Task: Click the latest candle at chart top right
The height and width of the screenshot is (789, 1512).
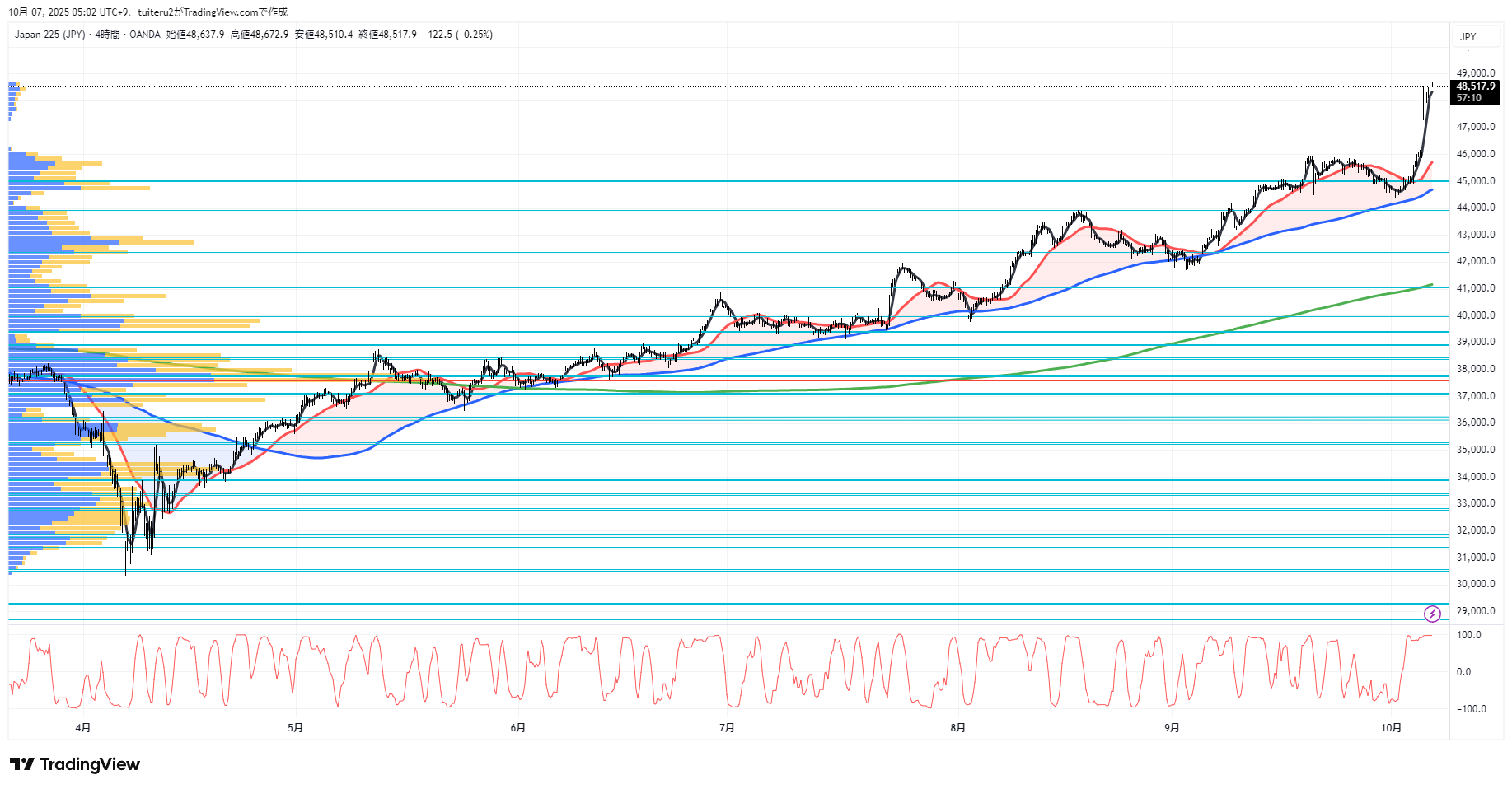Action: pos(1431,89)
